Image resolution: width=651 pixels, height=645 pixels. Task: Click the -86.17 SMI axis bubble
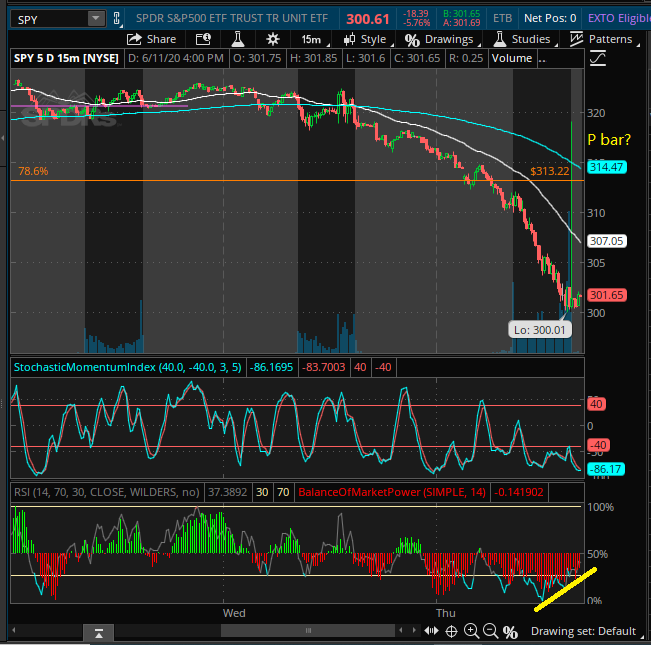tap(606, 469)
